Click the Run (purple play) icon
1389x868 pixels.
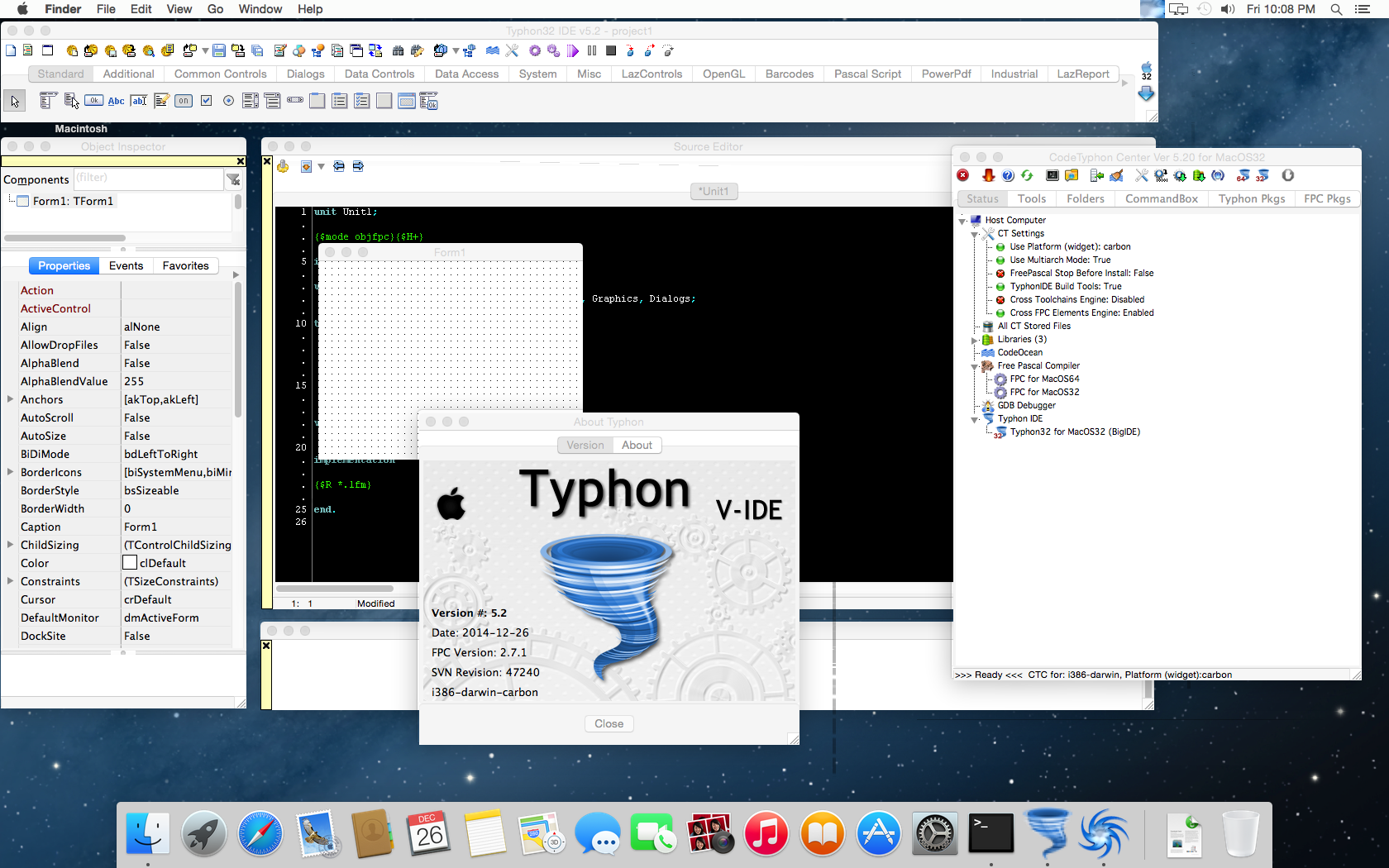(573, 50)
